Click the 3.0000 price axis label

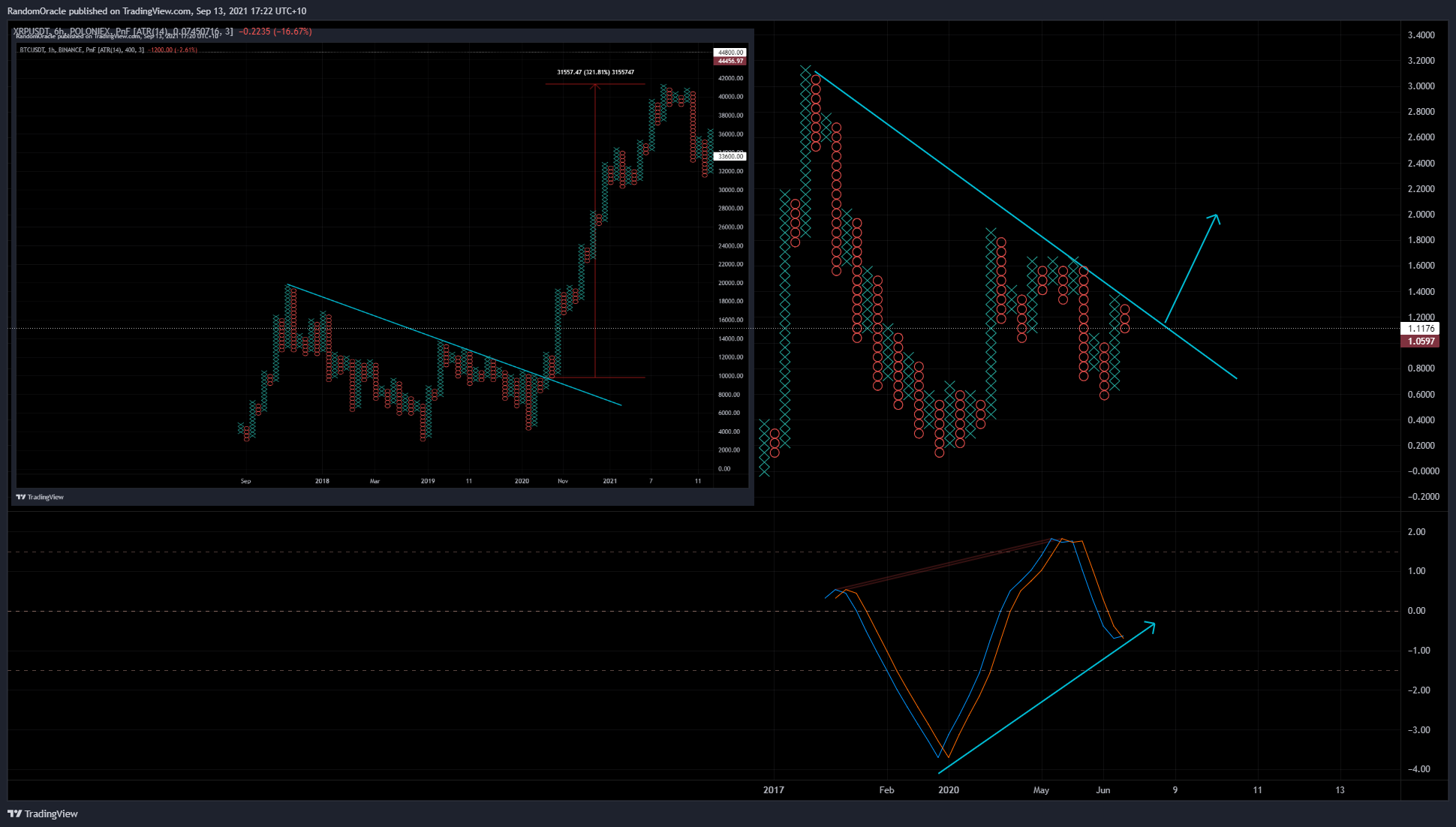pyautogui.click(x=1421, y=86)
